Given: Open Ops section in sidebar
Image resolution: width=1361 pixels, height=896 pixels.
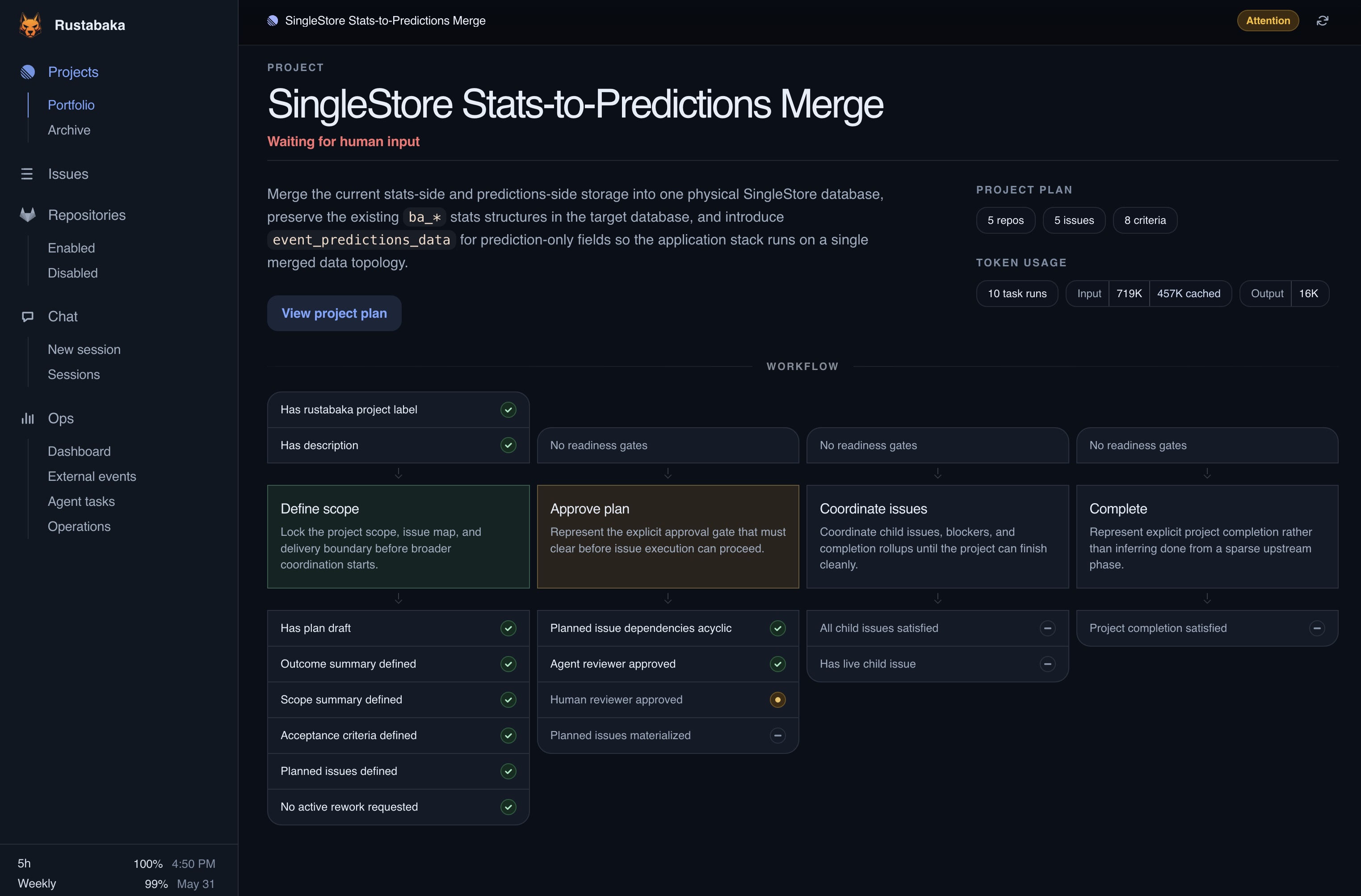Looking at the screenshot, I should 61,419.
